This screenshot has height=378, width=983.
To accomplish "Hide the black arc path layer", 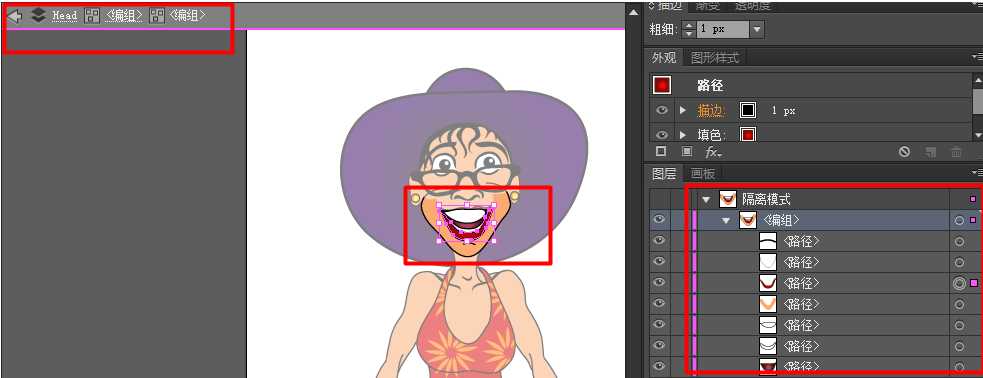I will coord(658,241).
